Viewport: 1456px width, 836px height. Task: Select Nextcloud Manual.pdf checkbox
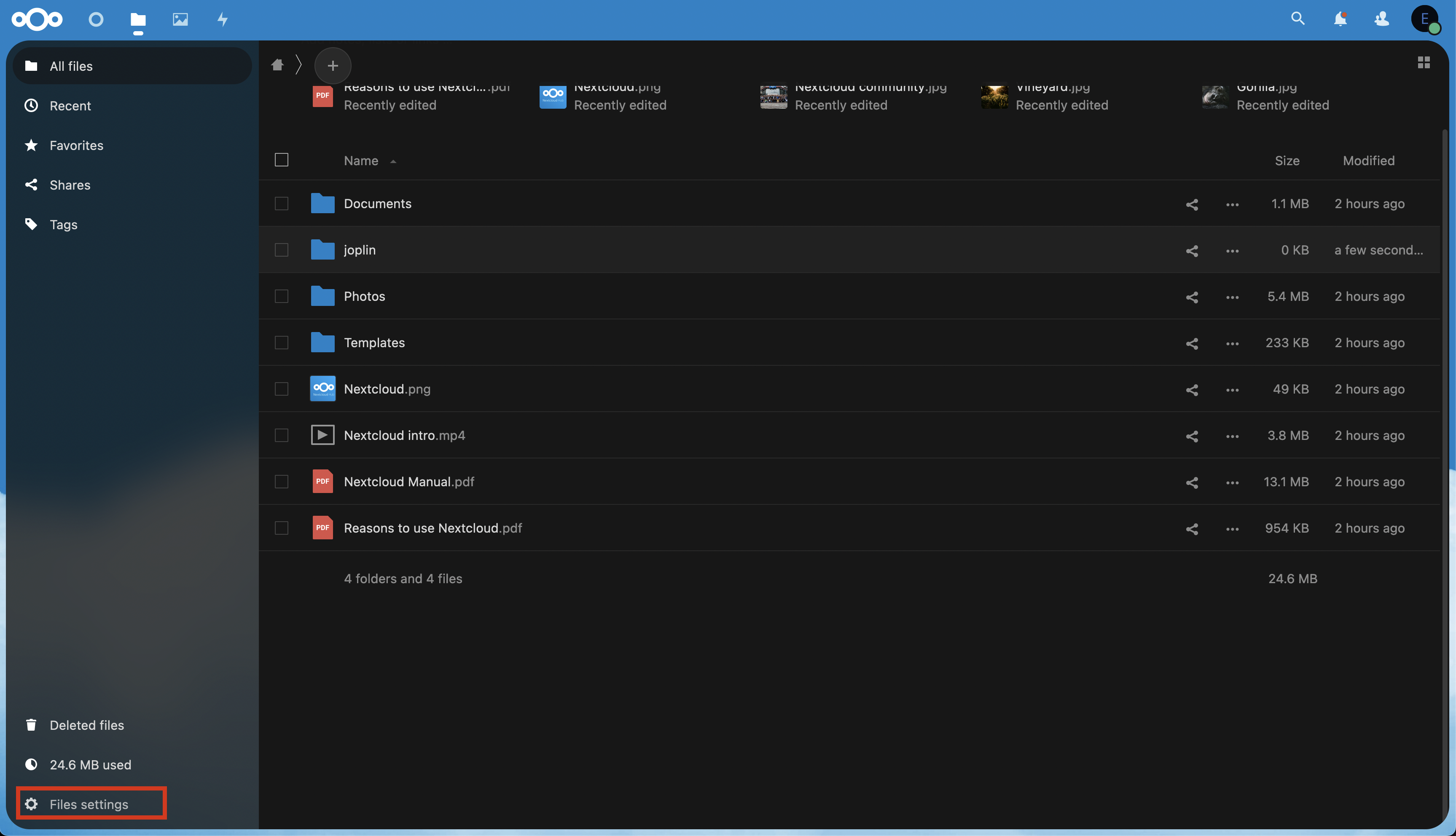282,482
